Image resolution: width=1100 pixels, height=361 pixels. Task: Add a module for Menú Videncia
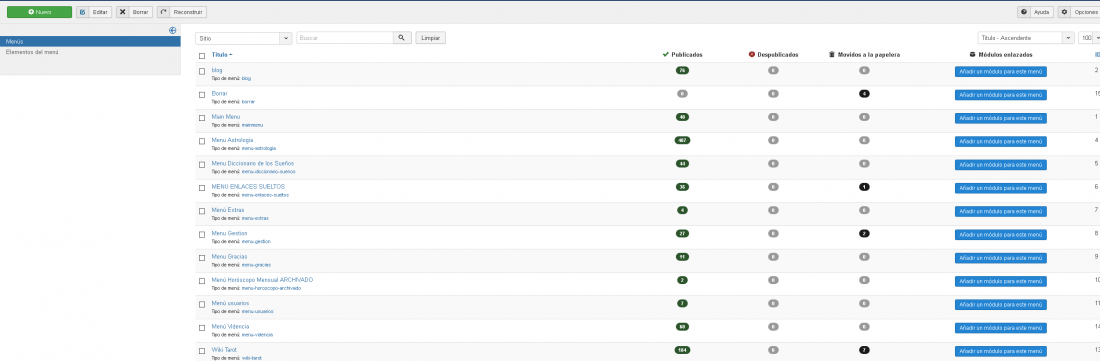pos(1000,328)
